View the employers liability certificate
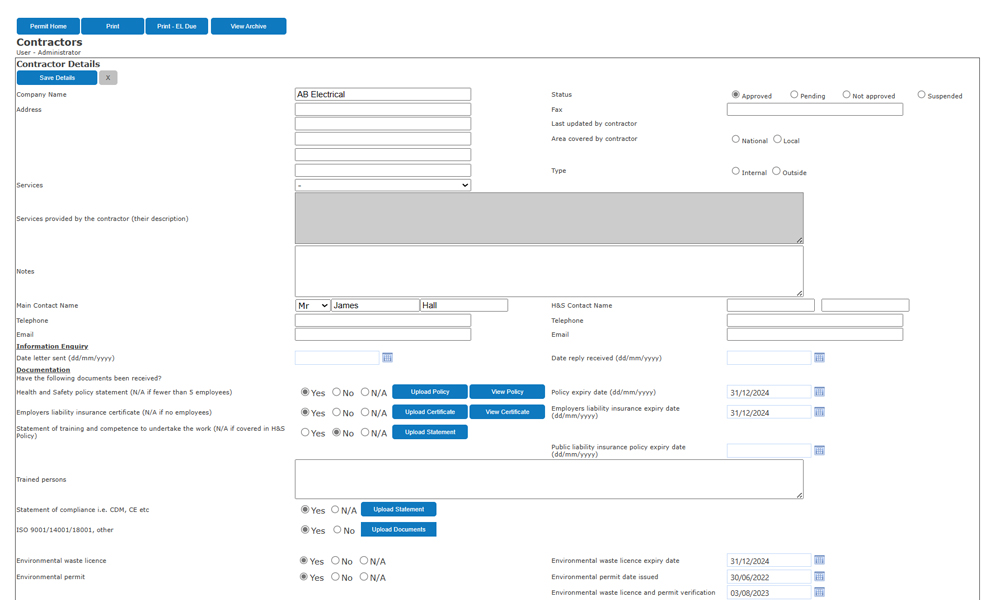The width and height of the screenshot is (1000, 600). point(506,411)
